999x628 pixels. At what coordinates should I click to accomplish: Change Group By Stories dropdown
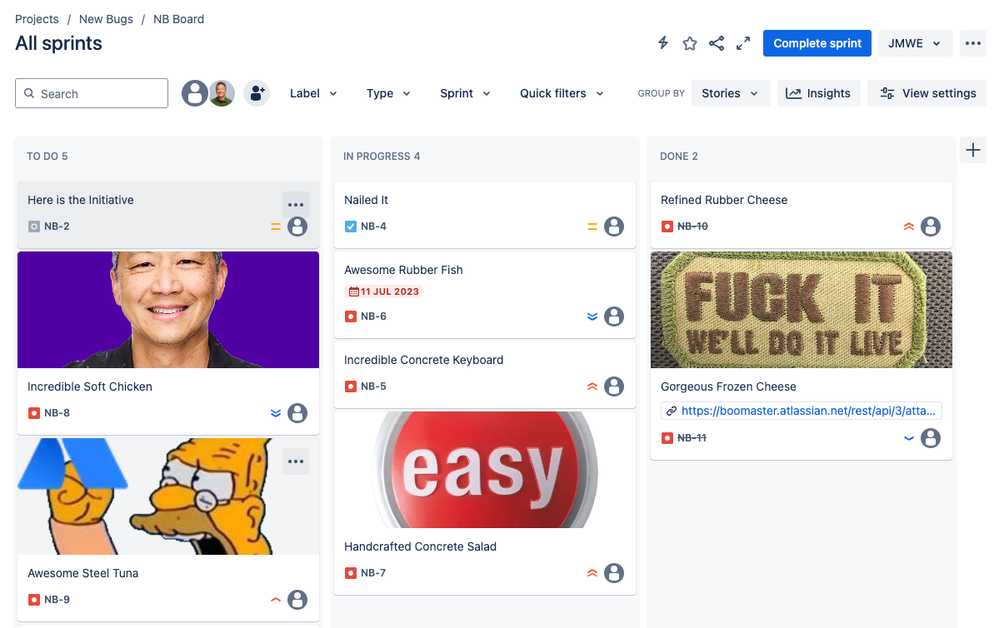(730, 94)
